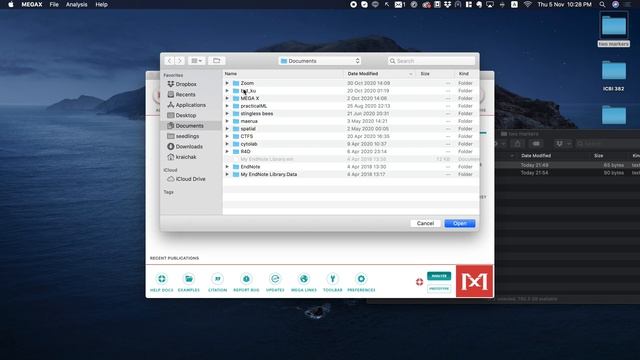
Task: Open the MEGAX application menu
Action: pyautogui.click(x=32, y=4)
